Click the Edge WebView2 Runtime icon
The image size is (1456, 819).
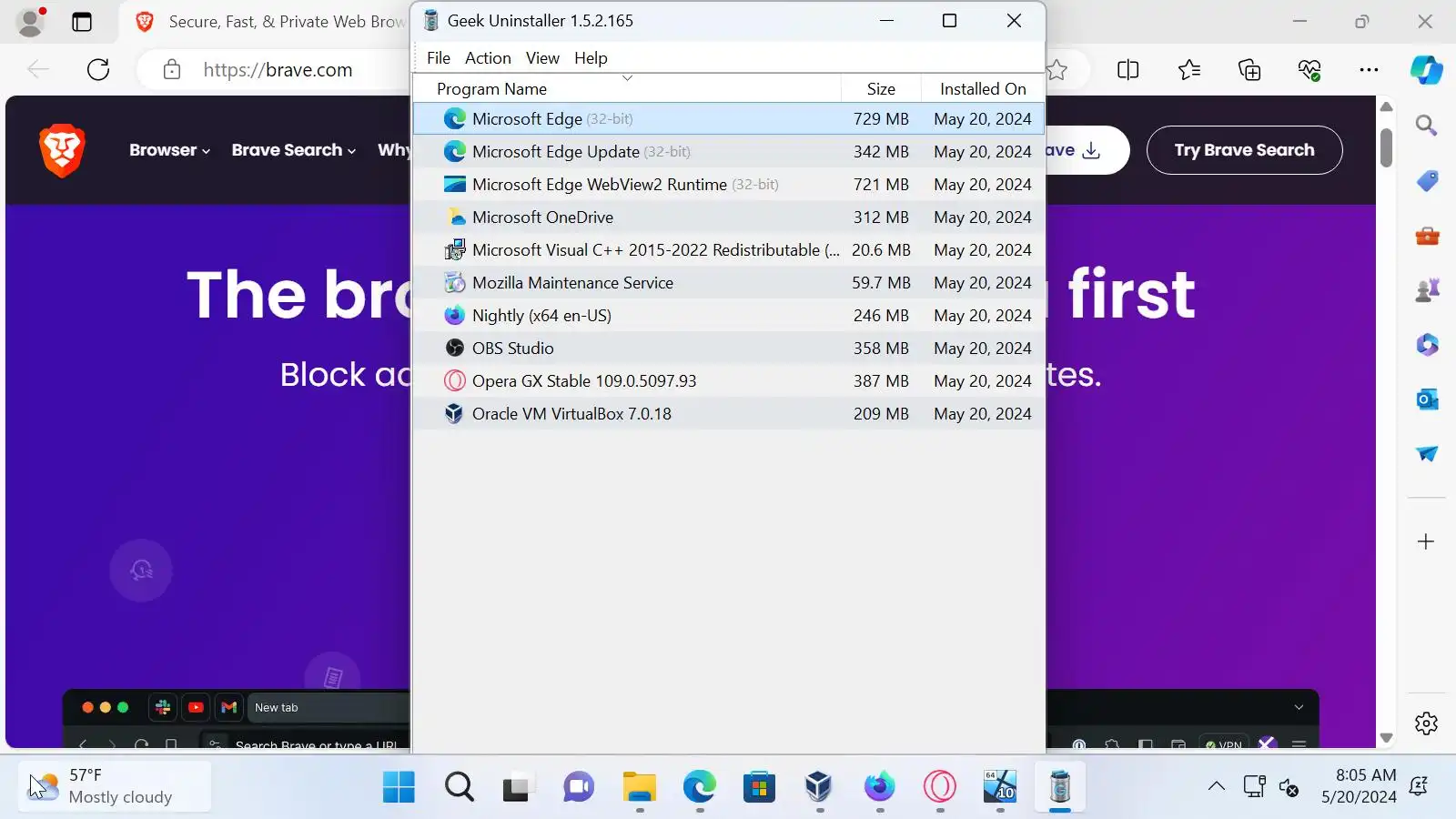[454, 185]
